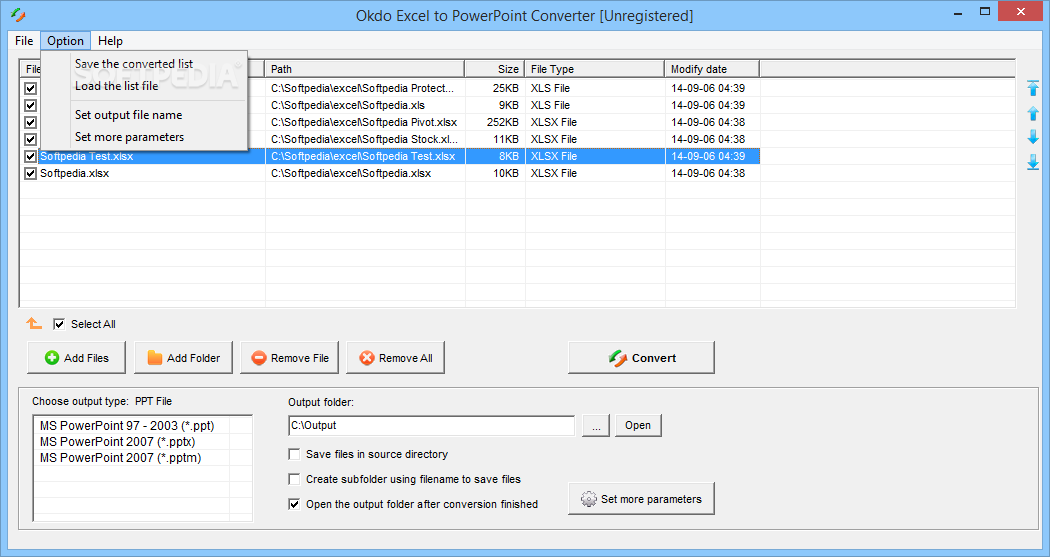Enable Save files in source directory
The image size is (1050, 557).
tap(294, 455)
